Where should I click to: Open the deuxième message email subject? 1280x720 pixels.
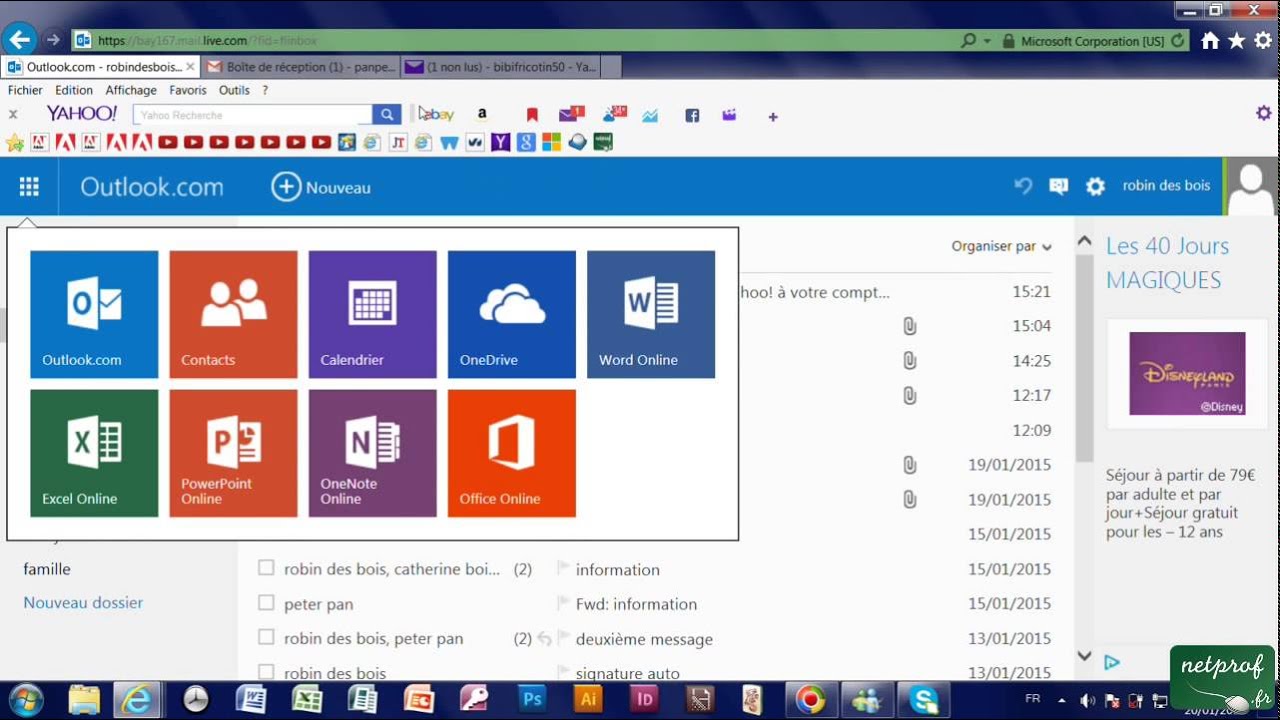644,639
